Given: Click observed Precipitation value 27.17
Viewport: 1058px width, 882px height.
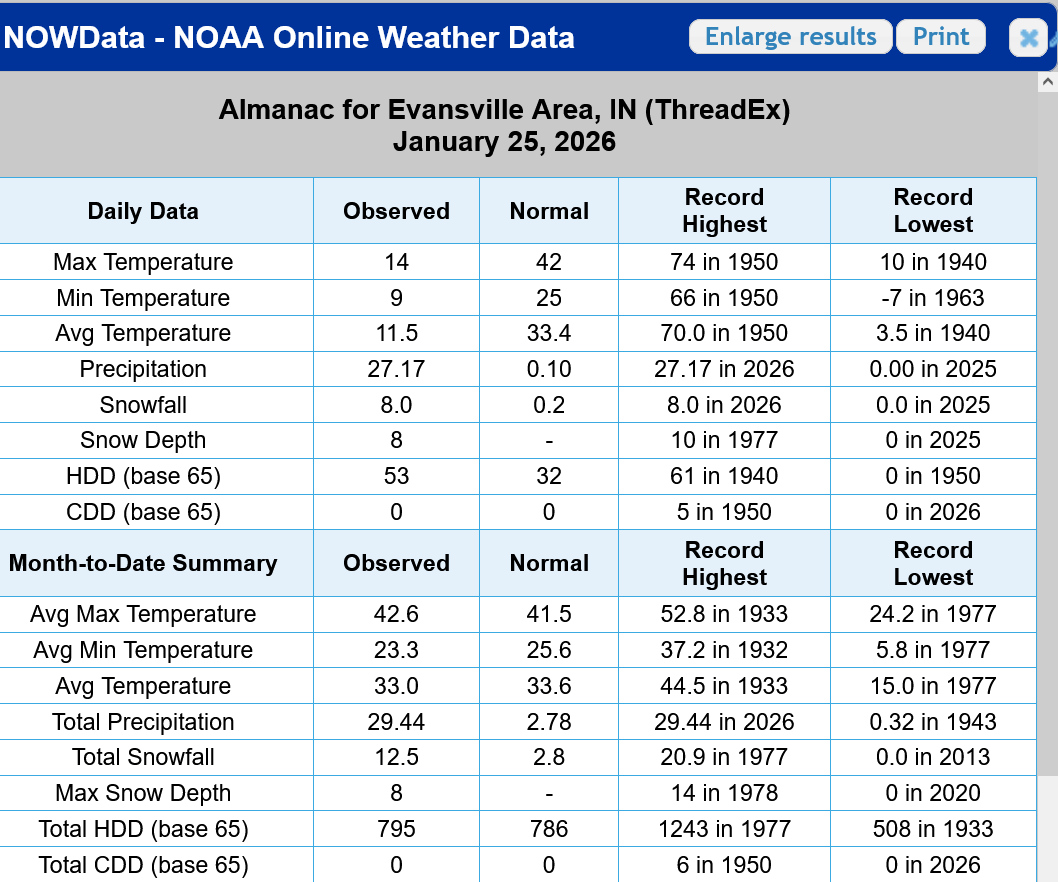Looking at the screenshot, I should pos(396,369).
